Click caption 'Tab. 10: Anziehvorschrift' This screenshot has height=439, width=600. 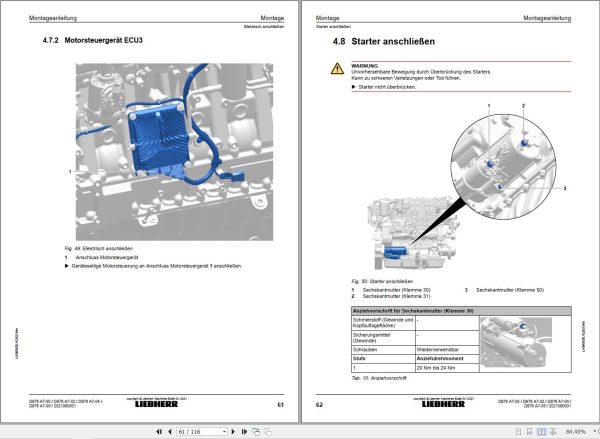pyautogui.click(x=379, y=378)
